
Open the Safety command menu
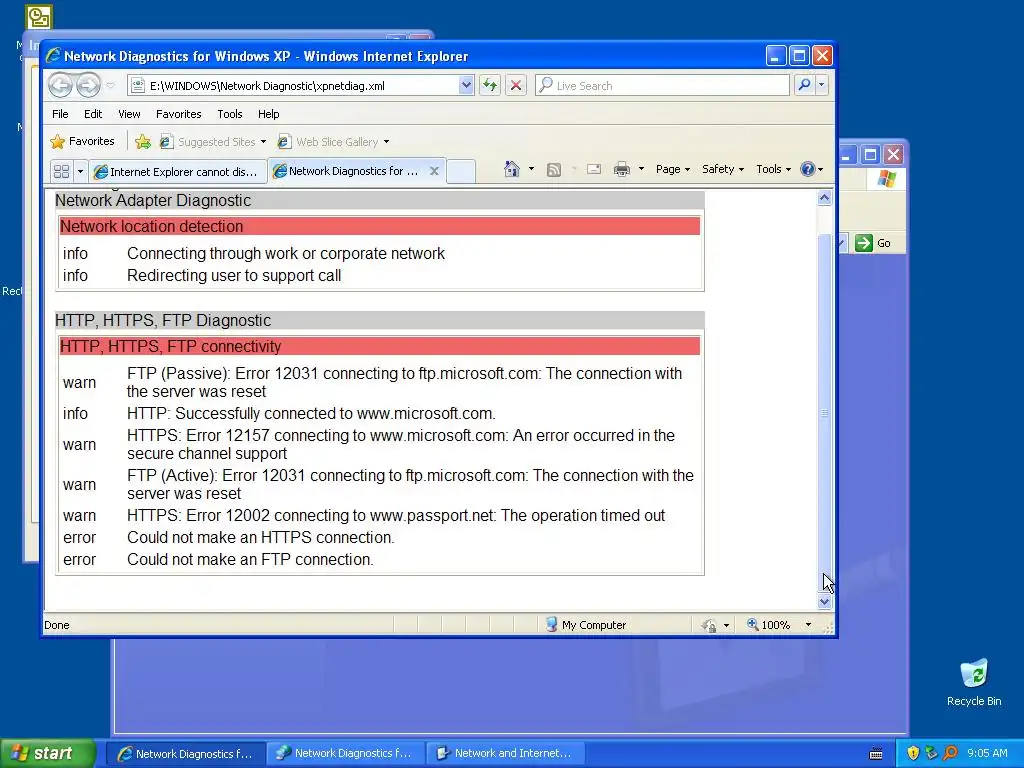722,169
